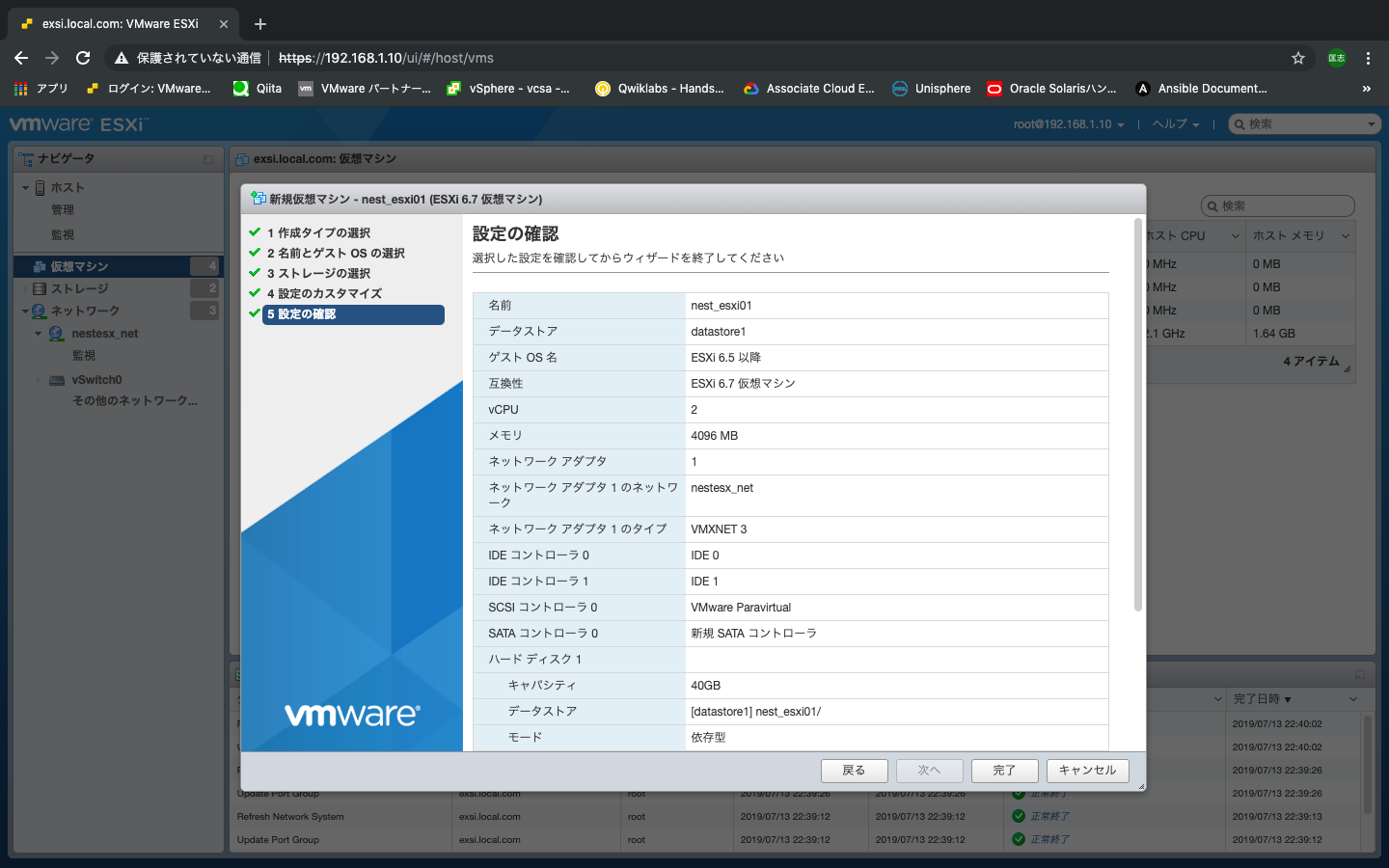Click the 戻る button
Image resolution: width=1389 pixels, height=868 pixels.
point(855,771)
